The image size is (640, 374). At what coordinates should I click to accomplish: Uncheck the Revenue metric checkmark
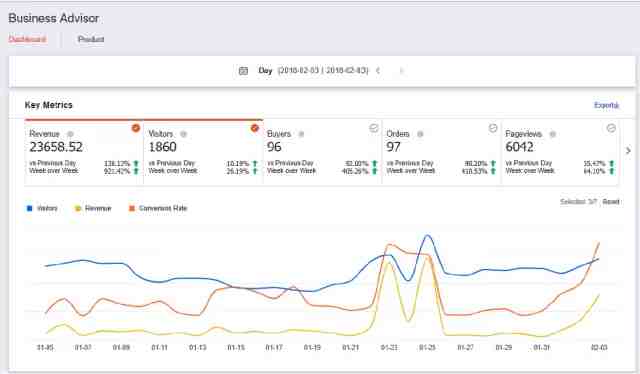coord(136,128)
